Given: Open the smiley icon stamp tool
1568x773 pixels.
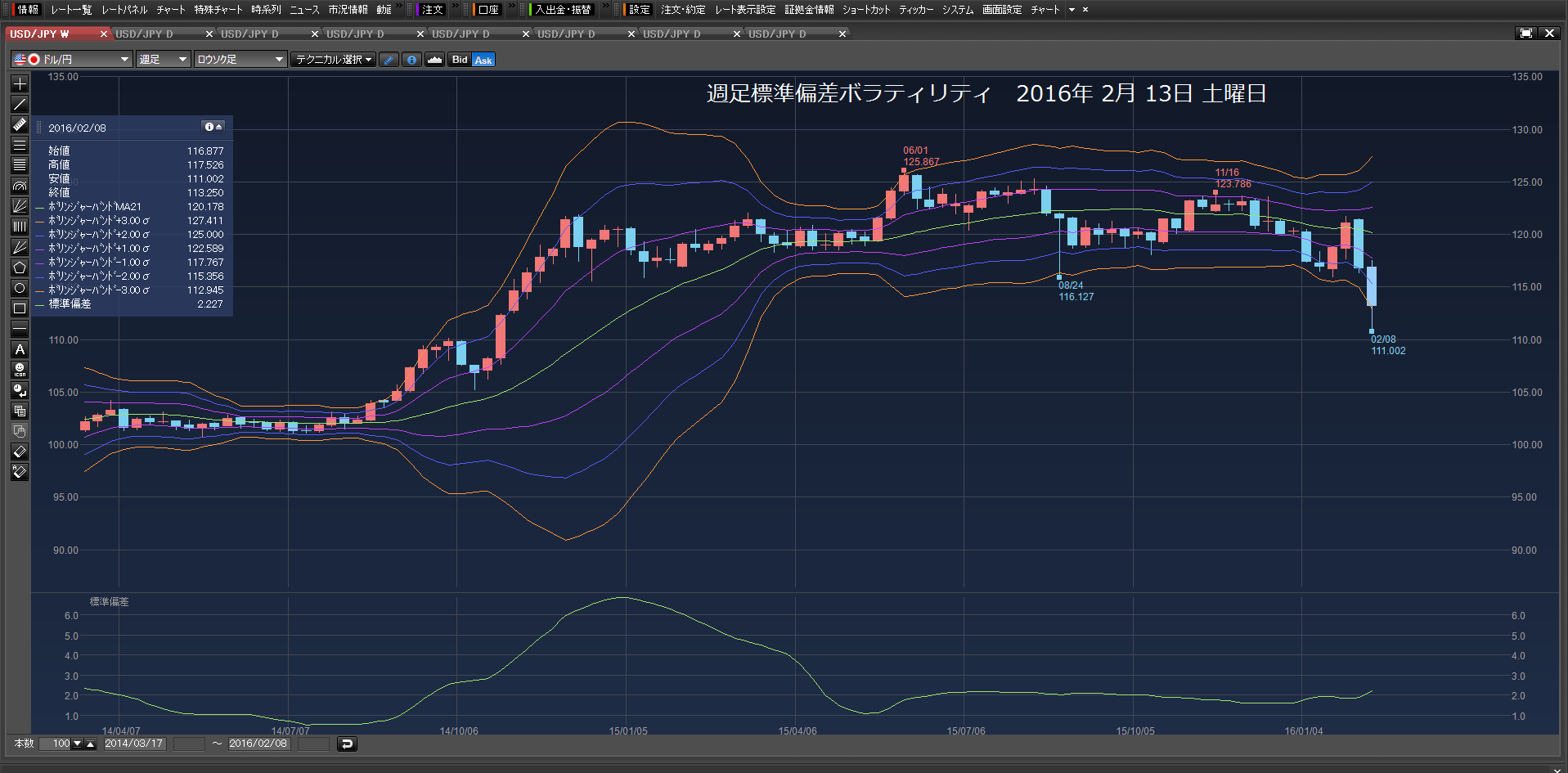Looking at the screenshot, I should point(20,370).
